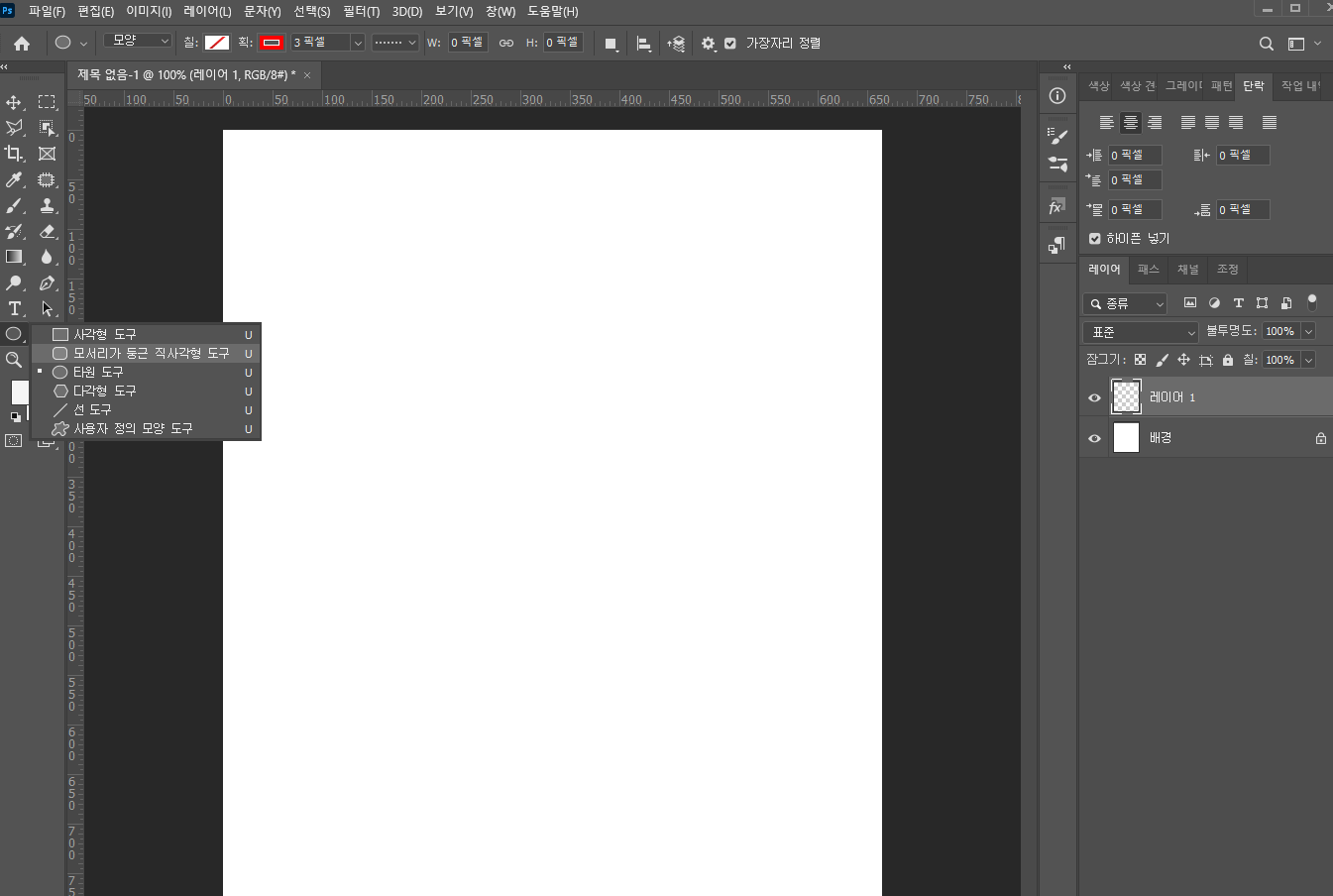The width and height of the screenshot is (1333, 896).
Task: Click the 칠 fill color swatch
Action: pos(217,43)
